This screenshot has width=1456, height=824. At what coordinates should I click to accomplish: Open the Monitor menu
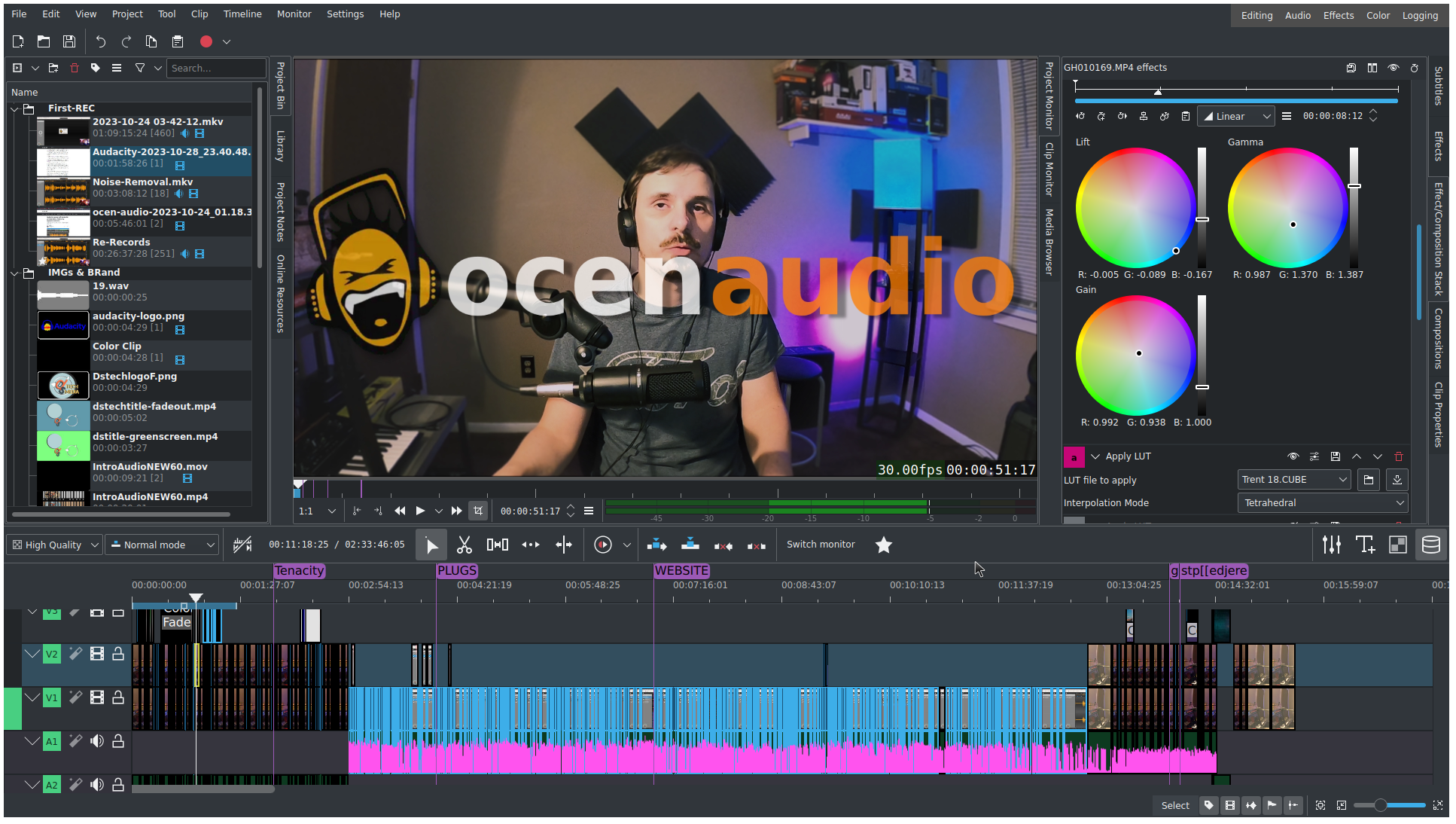tap(294, 14)
